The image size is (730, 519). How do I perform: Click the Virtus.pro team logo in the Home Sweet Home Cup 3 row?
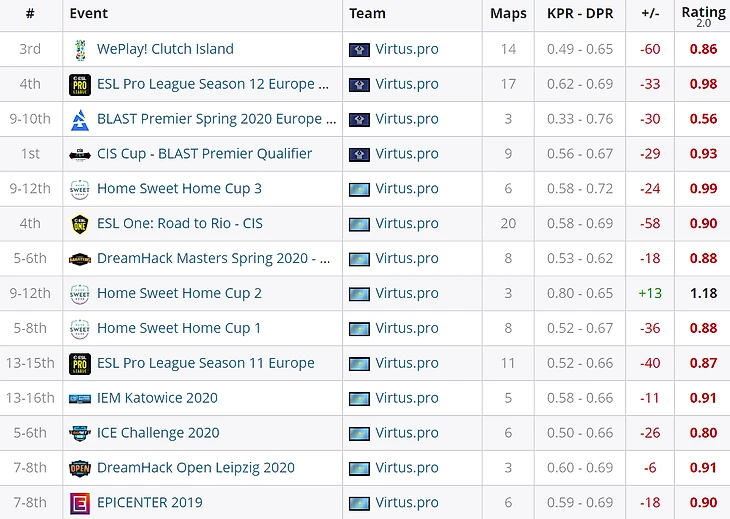pyautogui.click(x=360, y=189)
